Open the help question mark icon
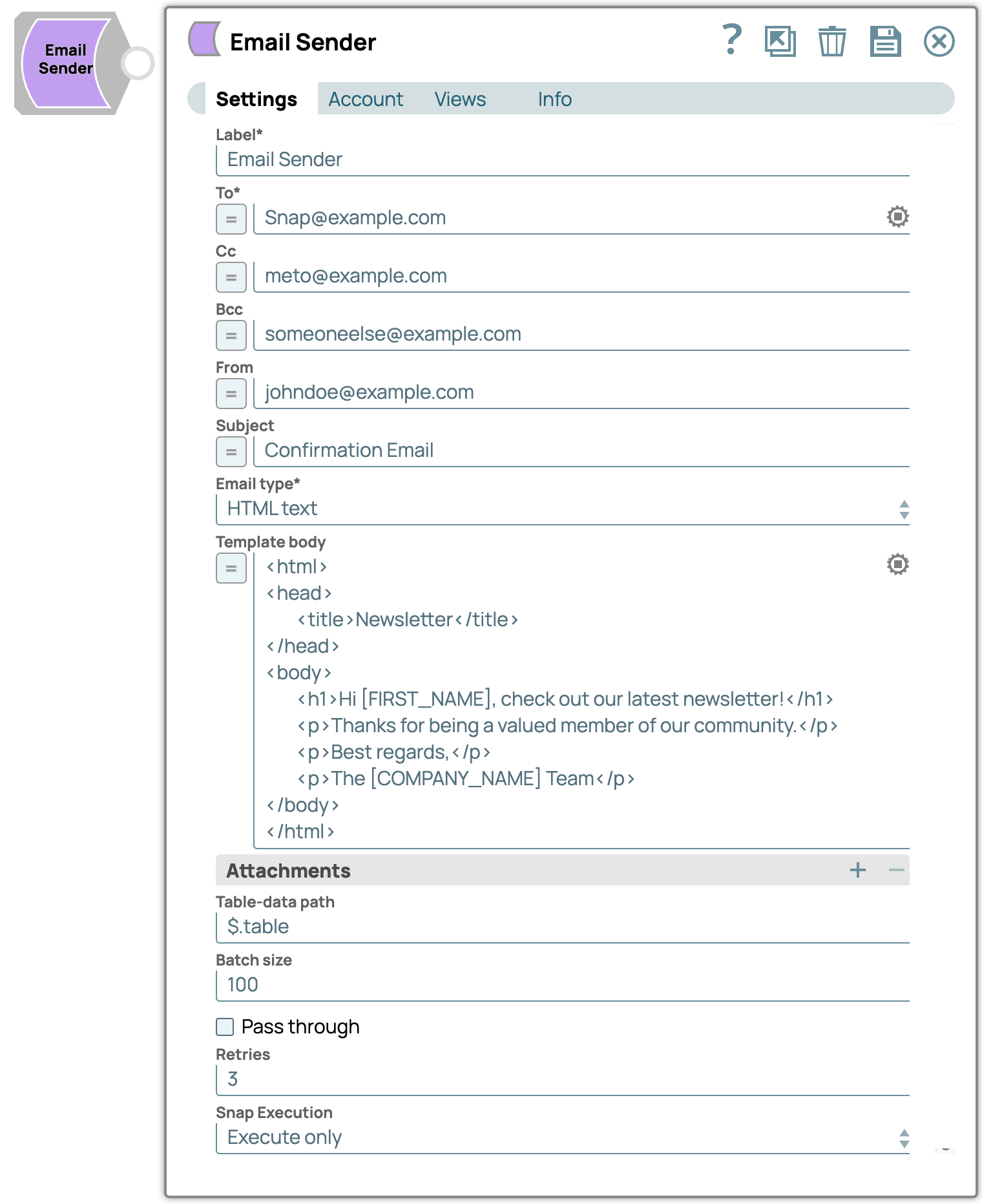 click(x=731, y=41)
